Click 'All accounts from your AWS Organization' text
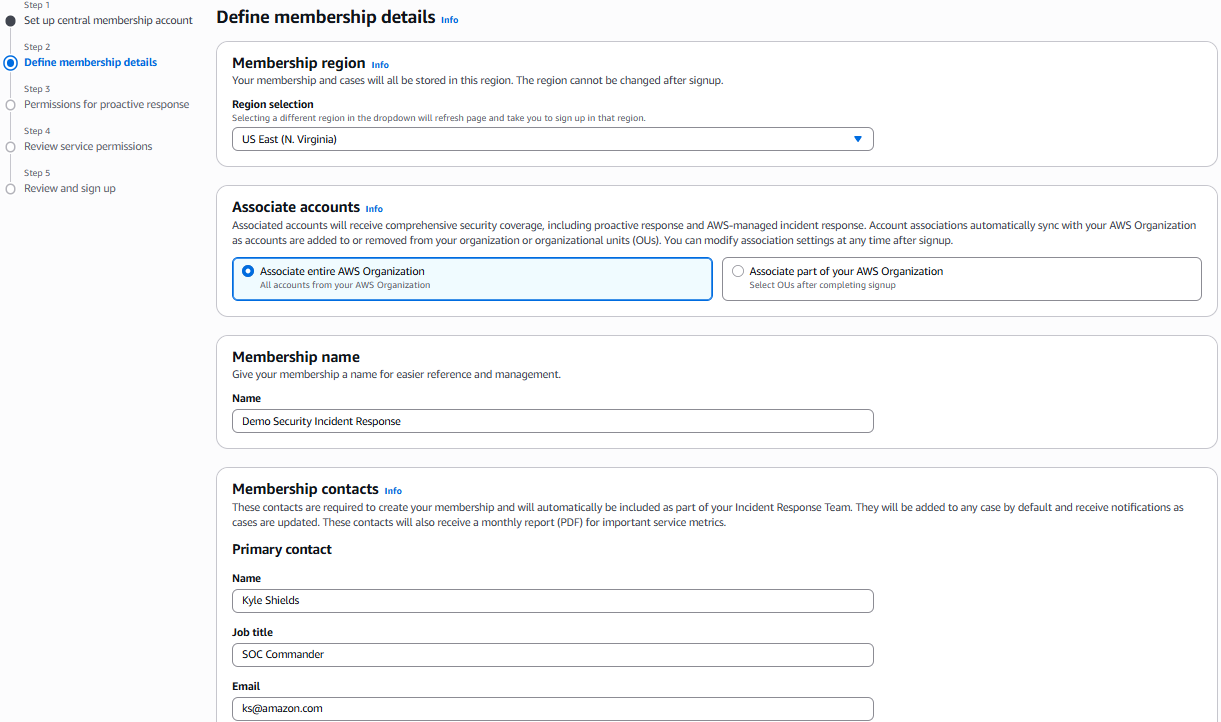The width and height of the screenshot is (1221, 722). pyautogui.click(x=345, y=285)
